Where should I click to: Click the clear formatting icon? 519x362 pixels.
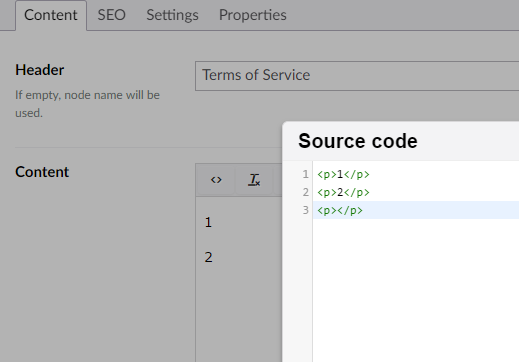coord(254,180)
